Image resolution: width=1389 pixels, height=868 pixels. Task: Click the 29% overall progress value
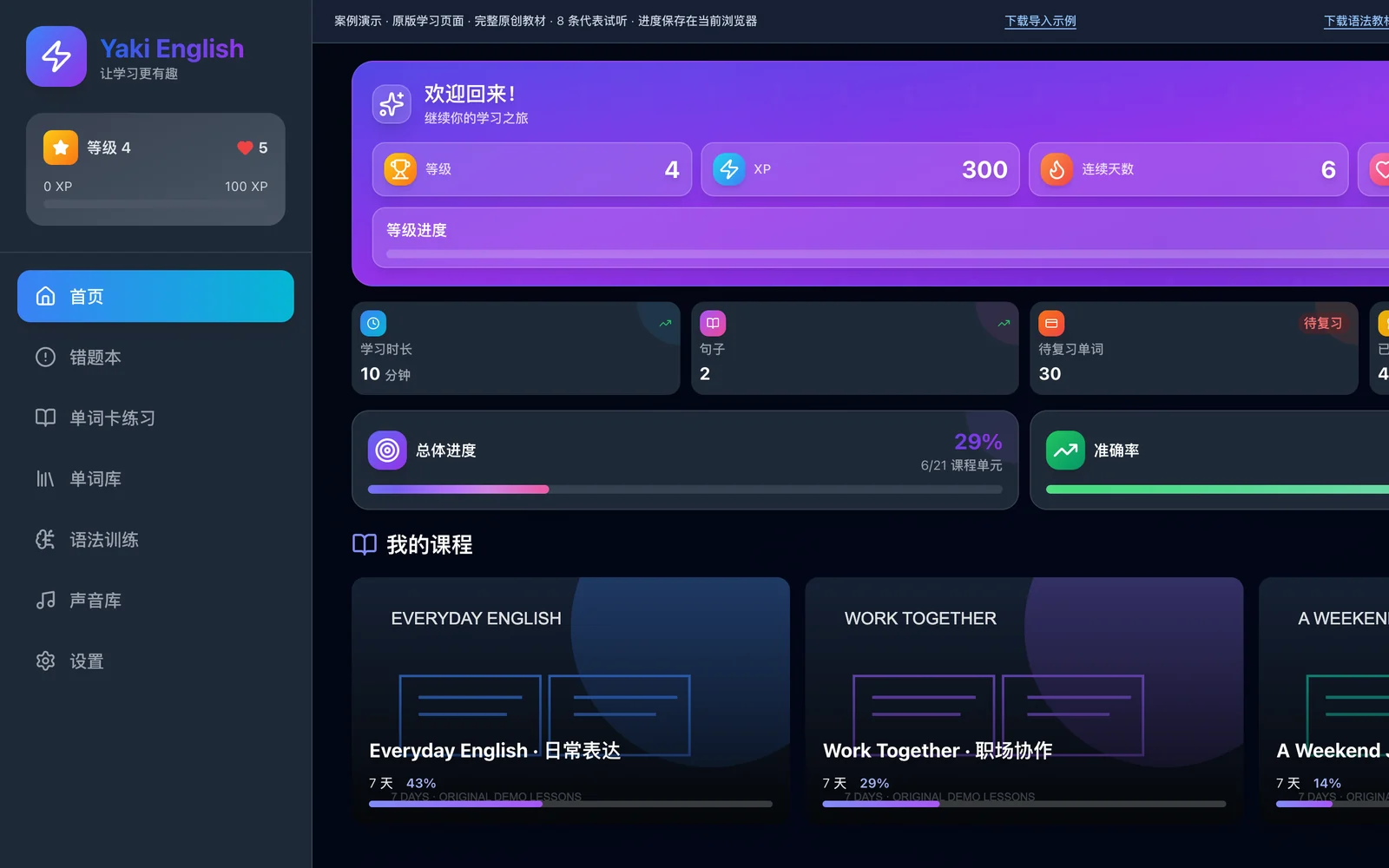point(978,442)
